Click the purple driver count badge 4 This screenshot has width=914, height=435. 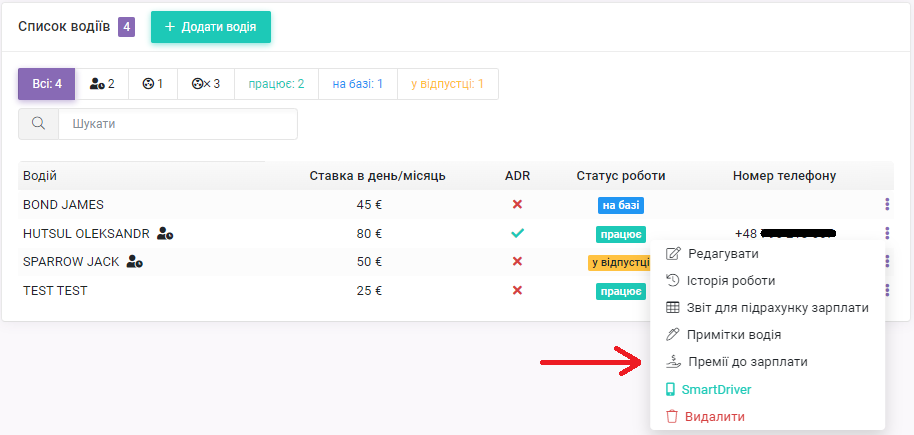[x=126, y=27]
